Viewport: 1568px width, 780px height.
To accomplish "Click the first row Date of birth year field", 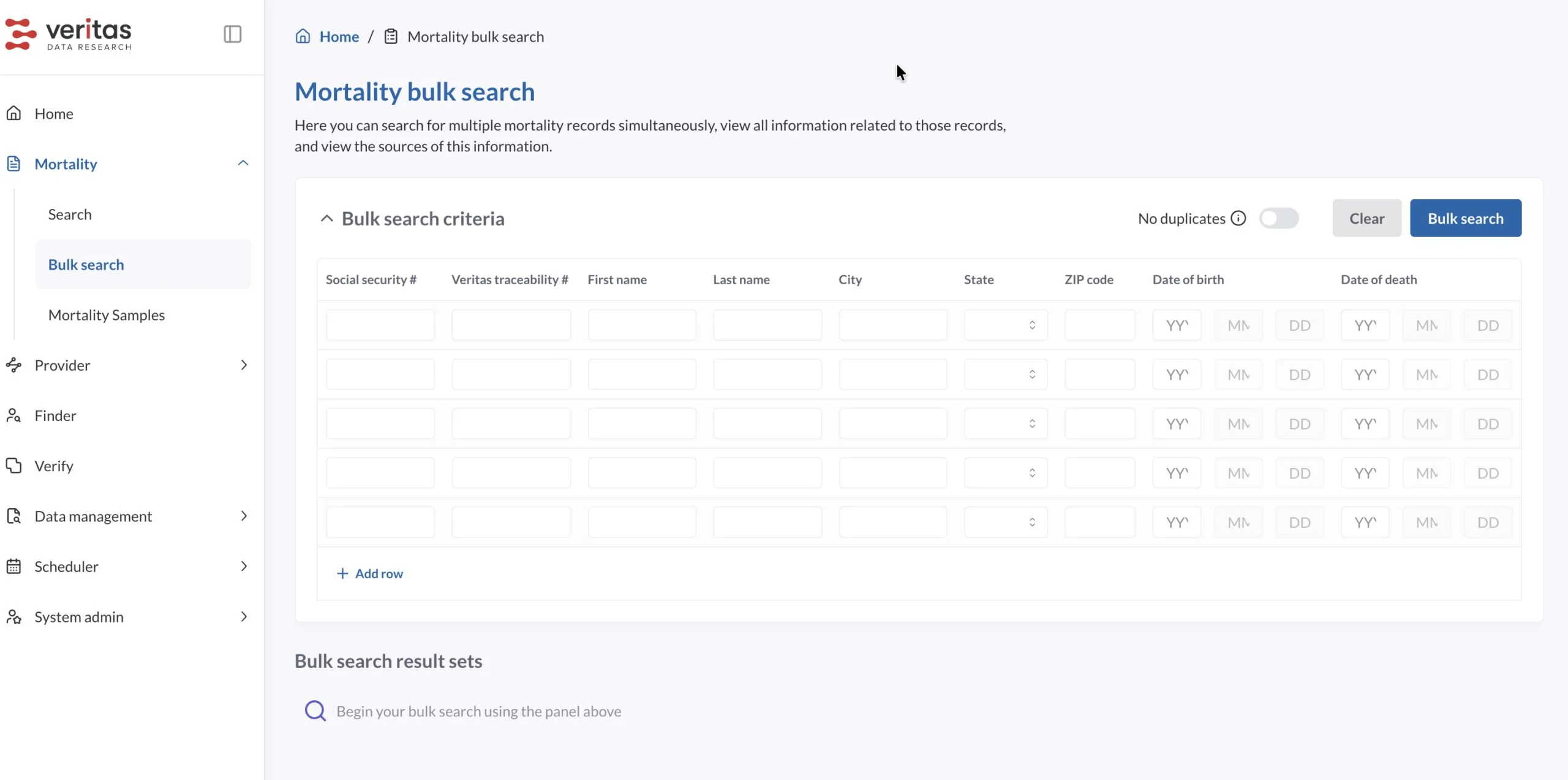I will (1177, 325).
